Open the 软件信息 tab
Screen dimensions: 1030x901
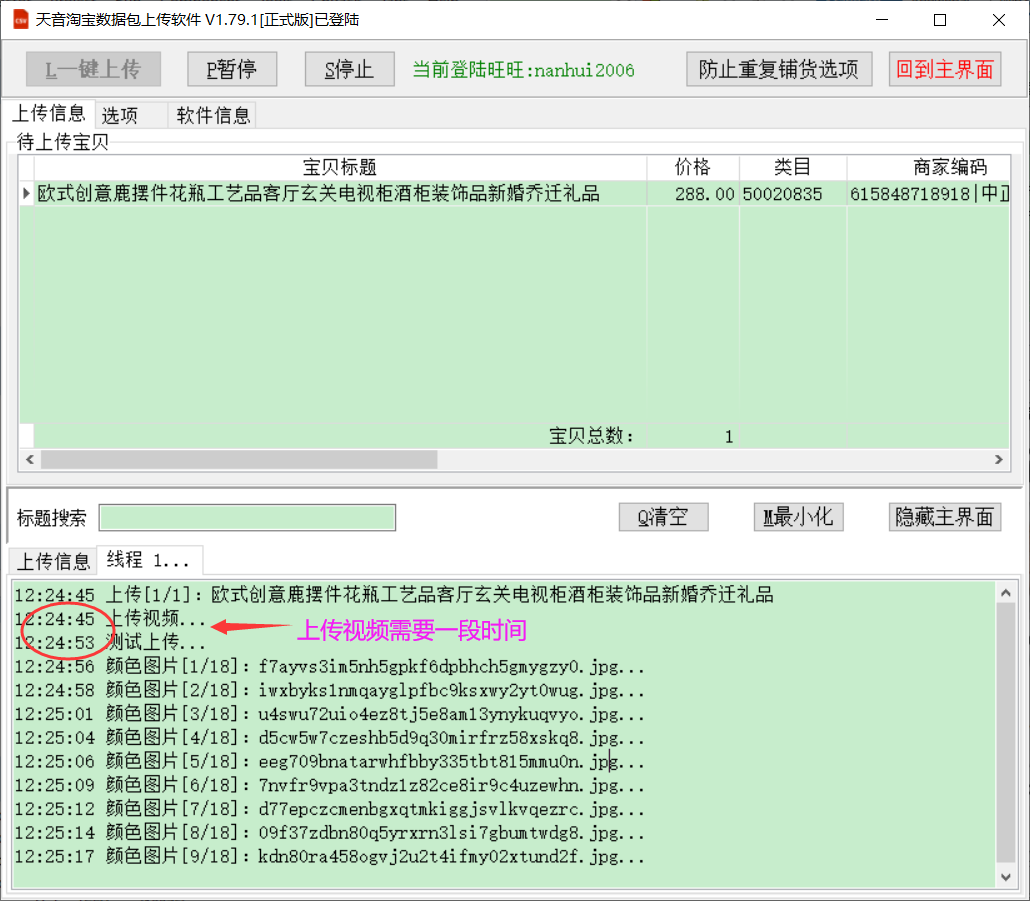[213, 115]
